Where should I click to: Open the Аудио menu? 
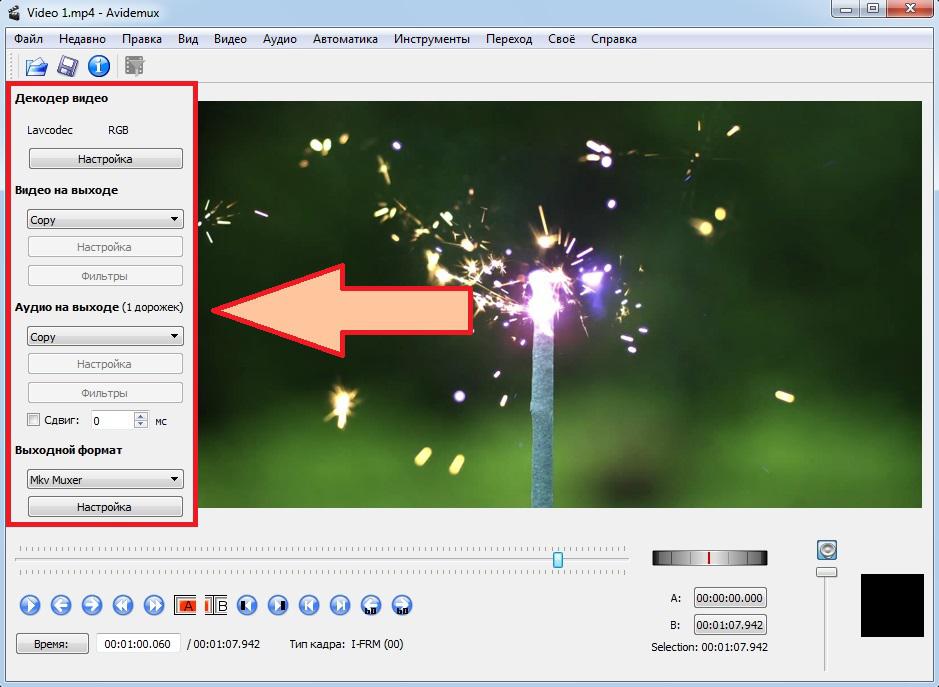pyautogui.click(x=279, y=39)
